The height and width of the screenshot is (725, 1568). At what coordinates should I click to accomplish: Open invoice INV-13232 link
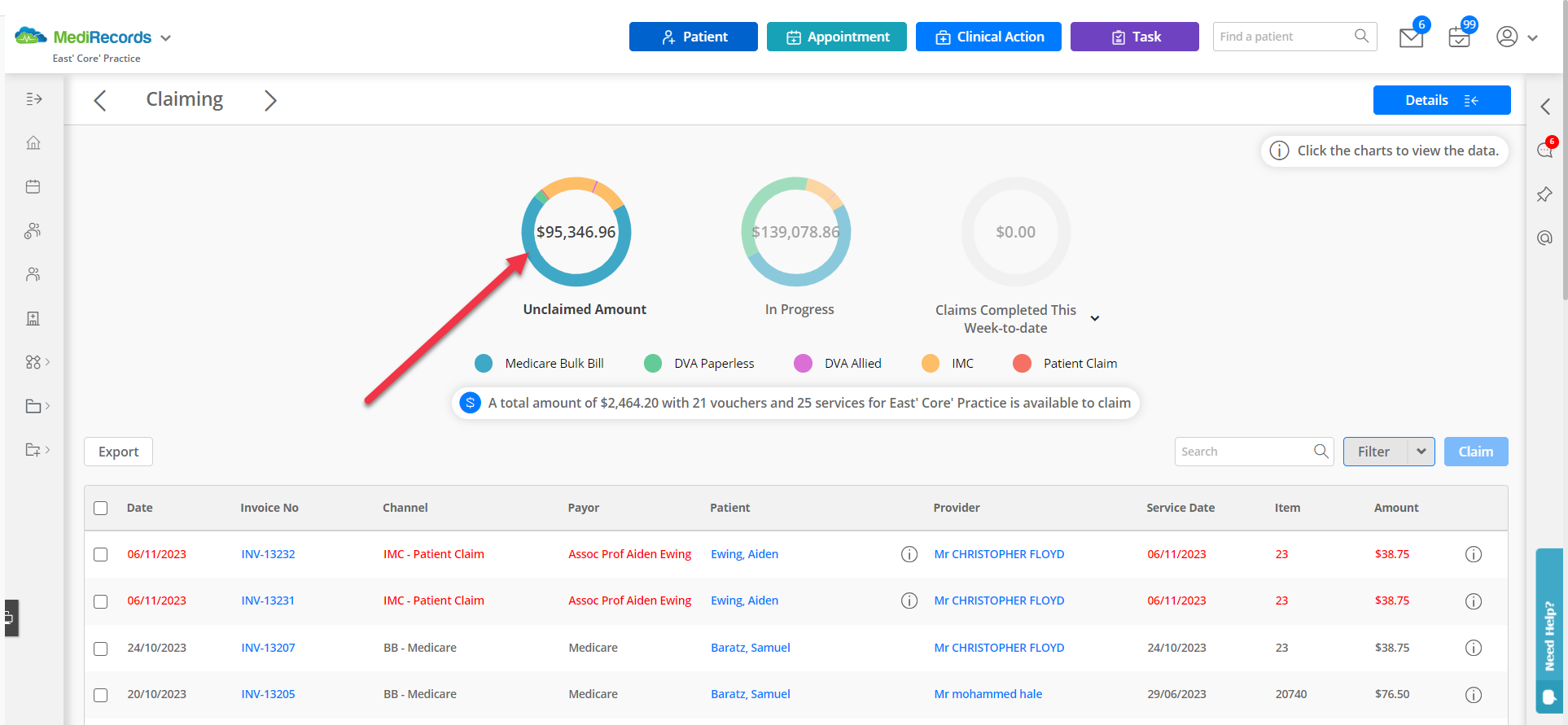coord(268,554)
